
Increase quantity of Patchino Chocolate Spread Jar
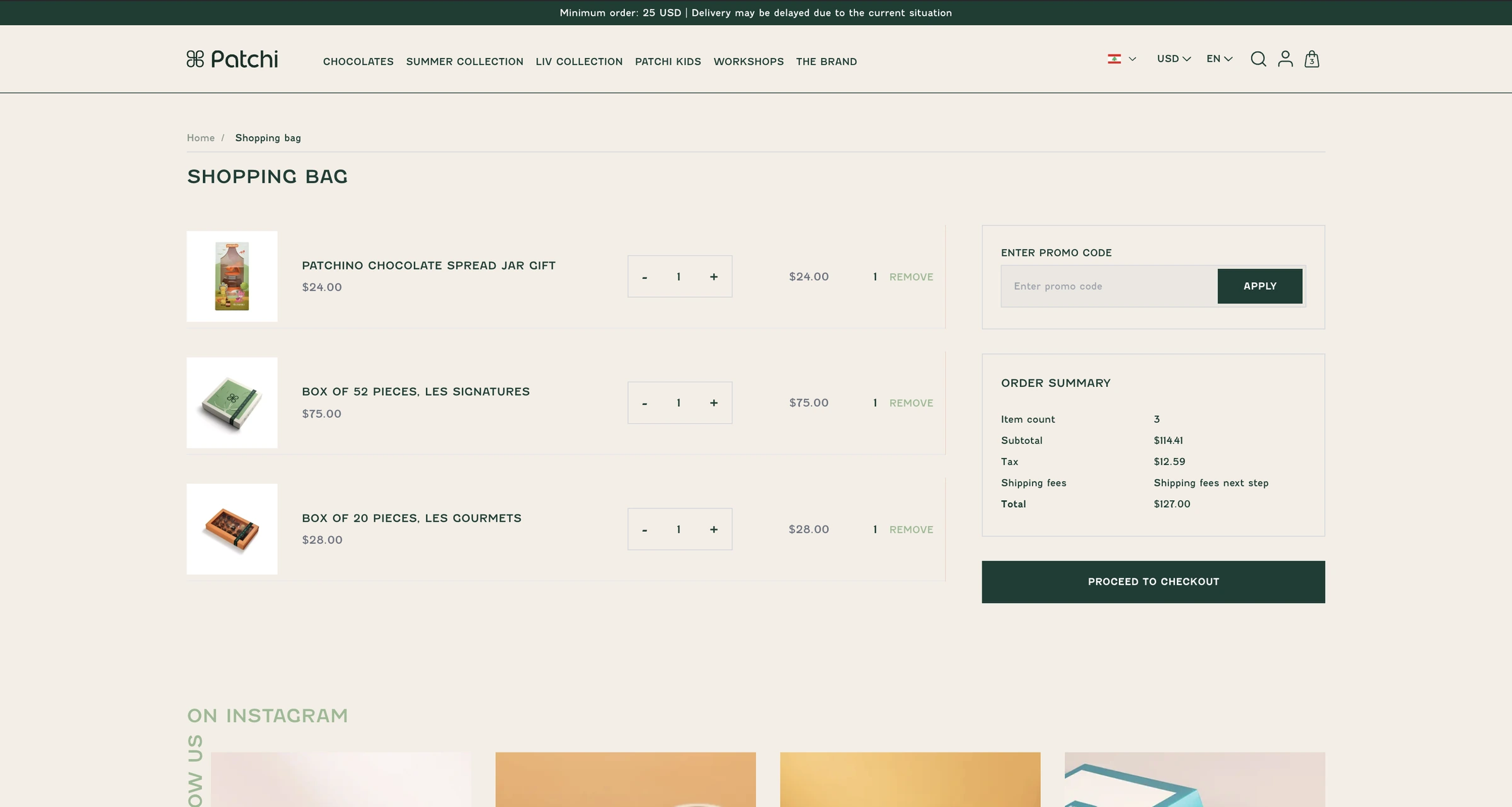714,277
